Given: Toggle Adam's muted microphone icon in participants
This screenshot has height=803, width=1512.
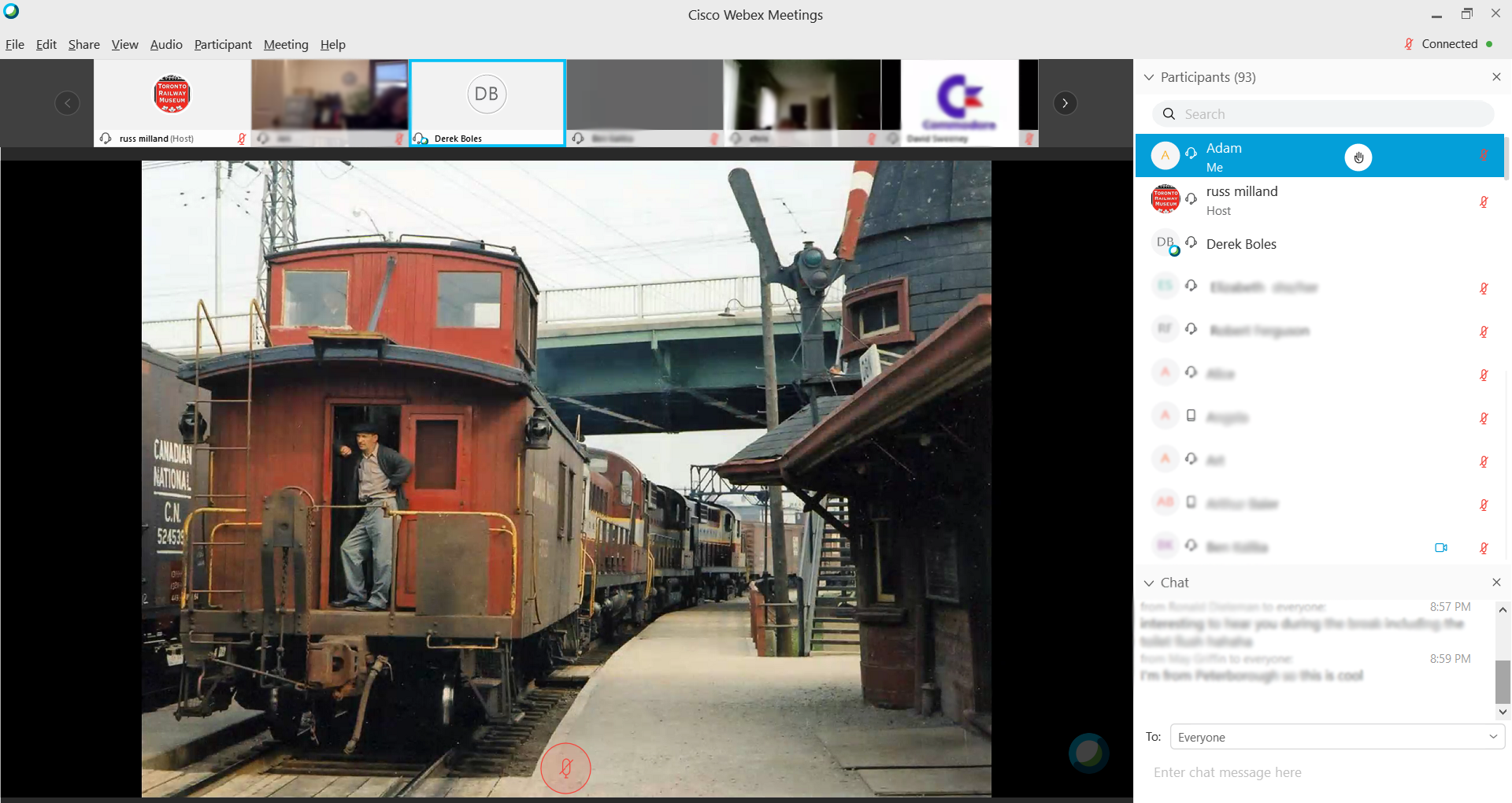Looking at the screenshot, I should 1483,156.
